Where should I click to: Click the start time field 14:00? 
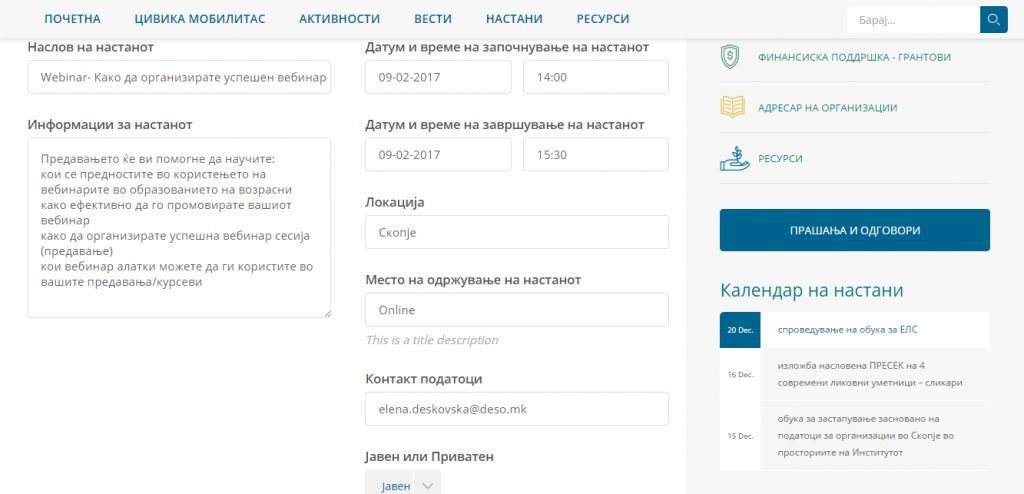tap(596, 77)
